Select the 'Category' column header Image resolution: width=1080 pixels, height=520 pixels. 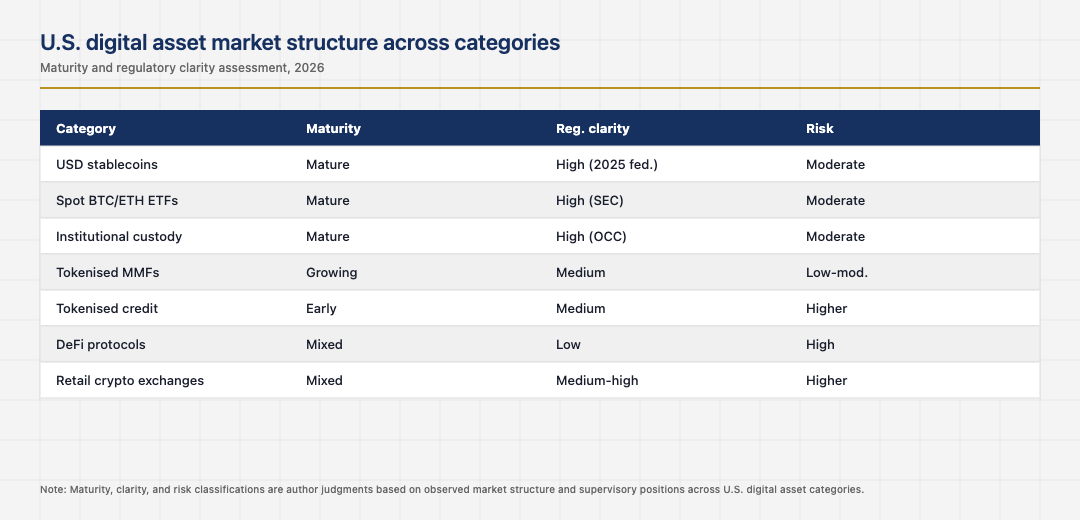(x=85, y=129)
